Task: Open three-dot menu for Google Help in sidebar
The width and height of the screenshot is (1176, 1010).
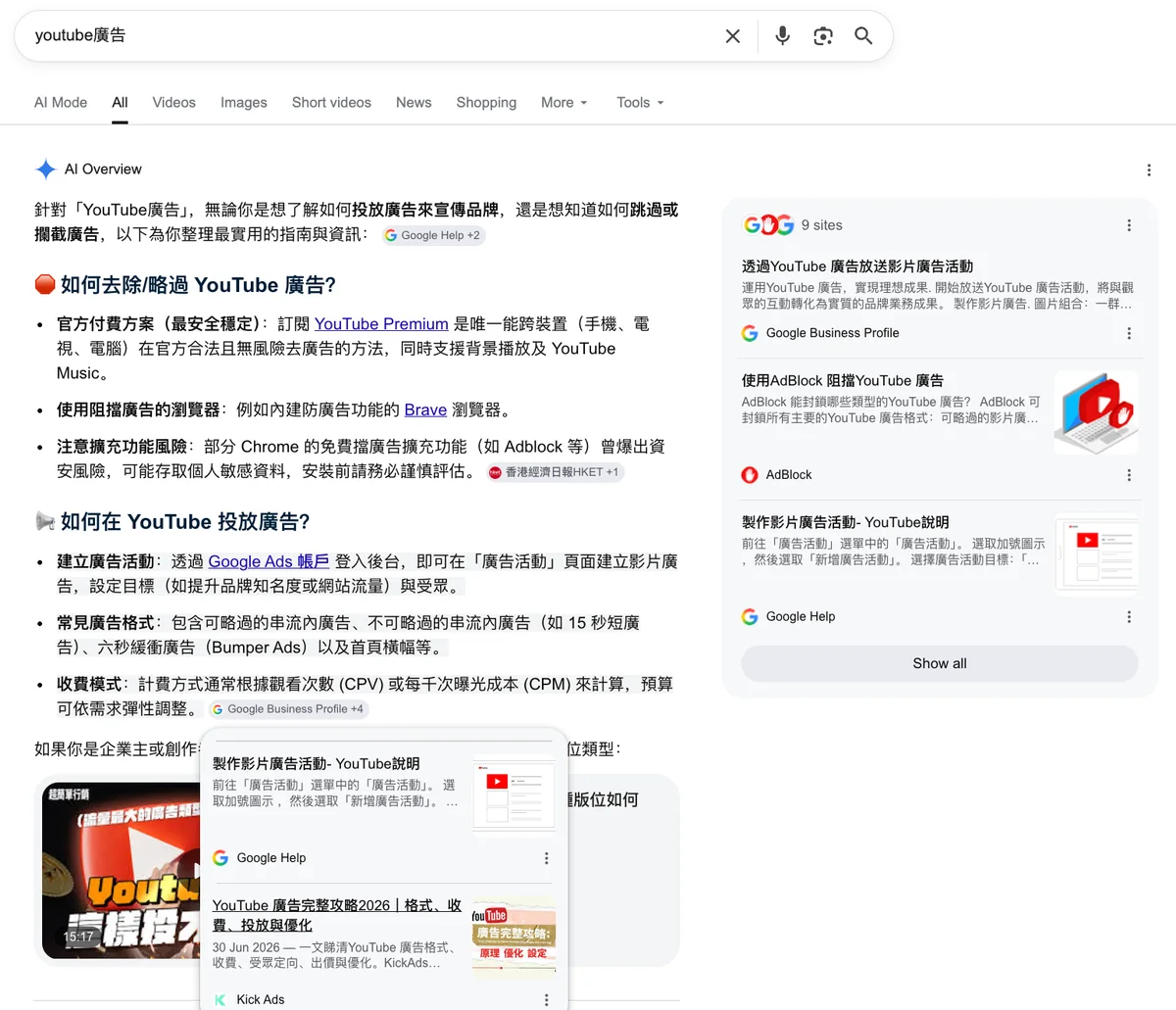Action: [x=1129, y=617]
